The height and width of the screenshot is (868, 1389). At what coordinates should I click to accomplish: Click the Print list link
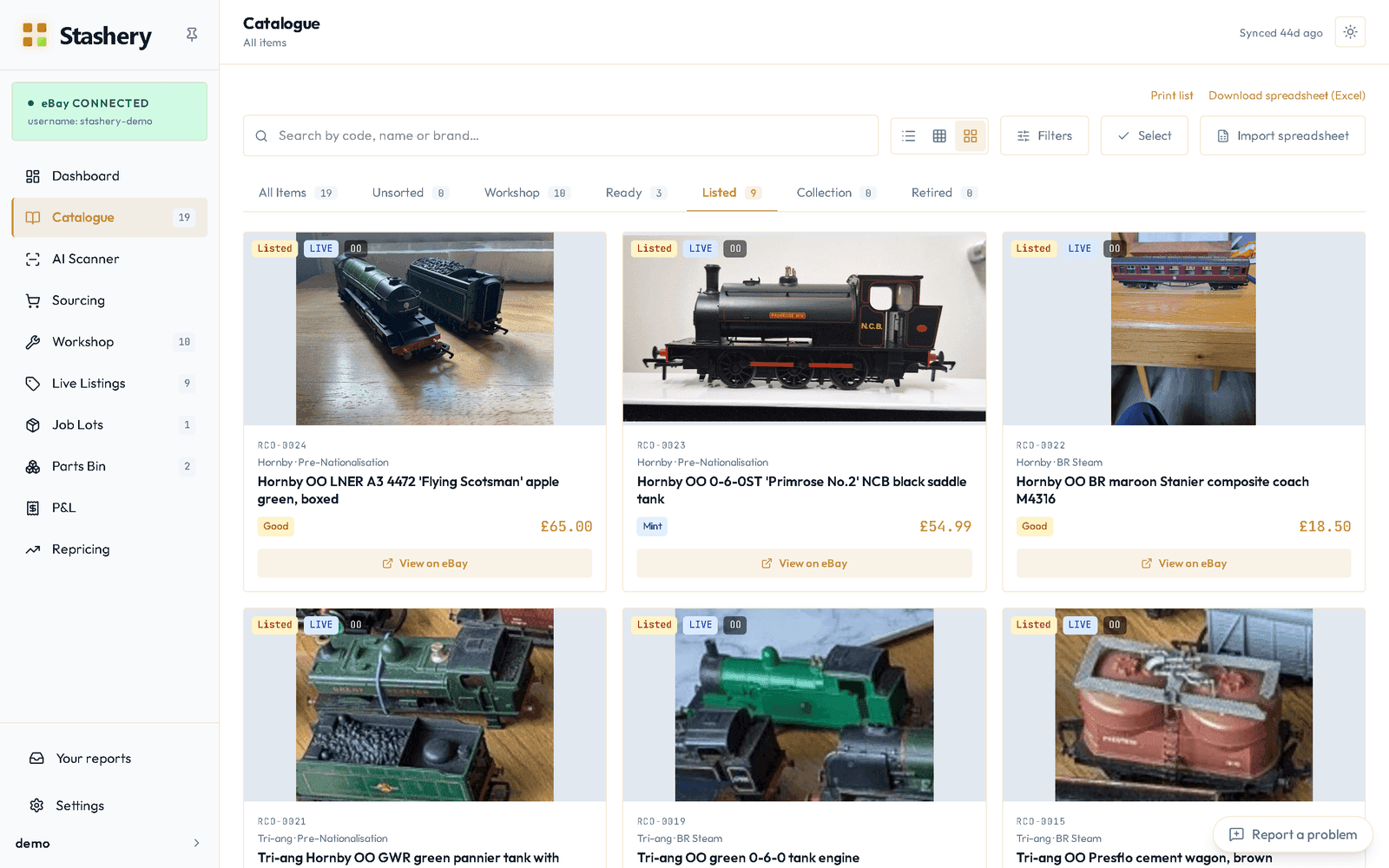(1172, 95)
